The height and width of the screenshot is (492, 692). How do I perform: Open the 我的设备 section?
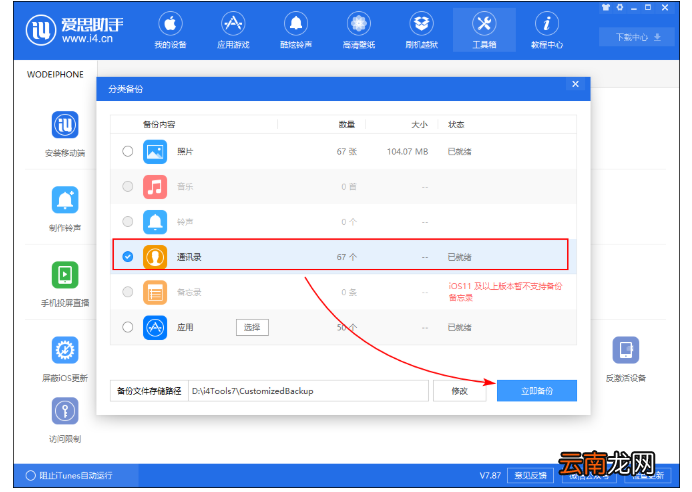pyautogui.click(x=170, y=30)
